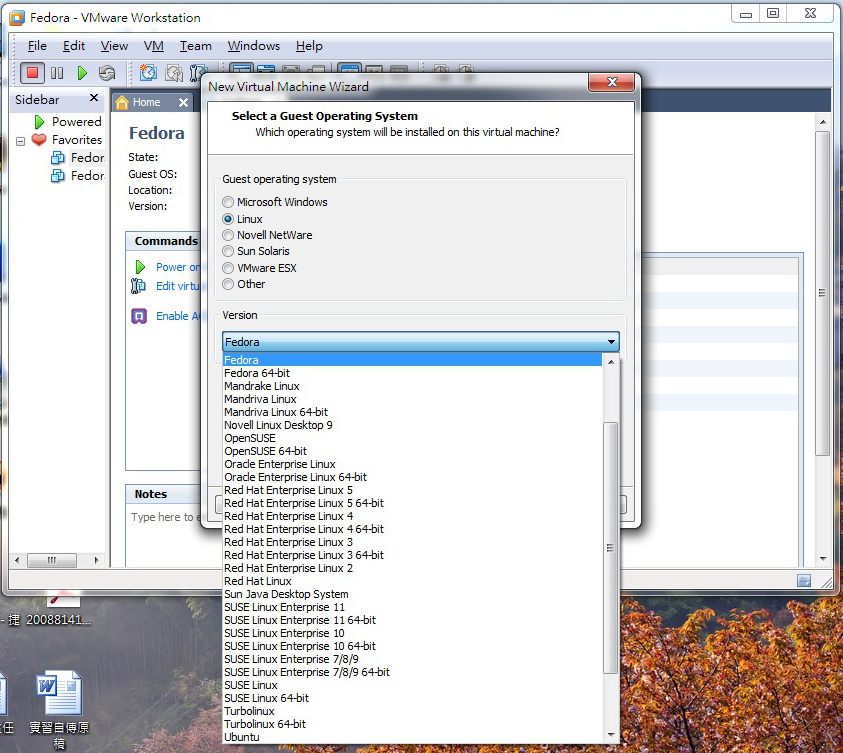Viewport: 843px width, 753px height.
Task: Click the main window scroll-down arrow
Action: pyautogui.click(x=823, y=559)
